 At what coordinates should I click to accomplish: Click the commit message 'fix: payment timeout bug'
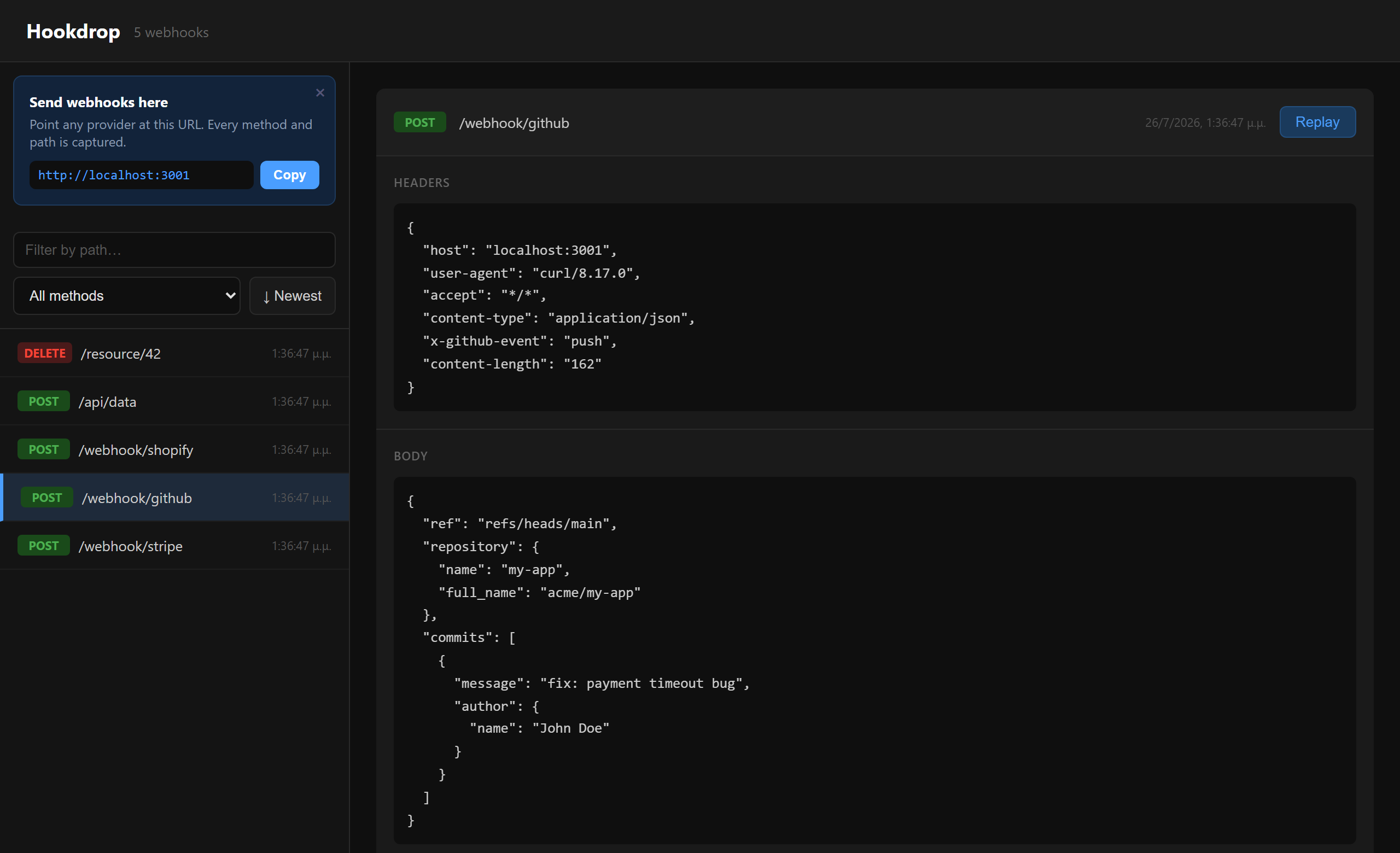(x=640, y=683)
